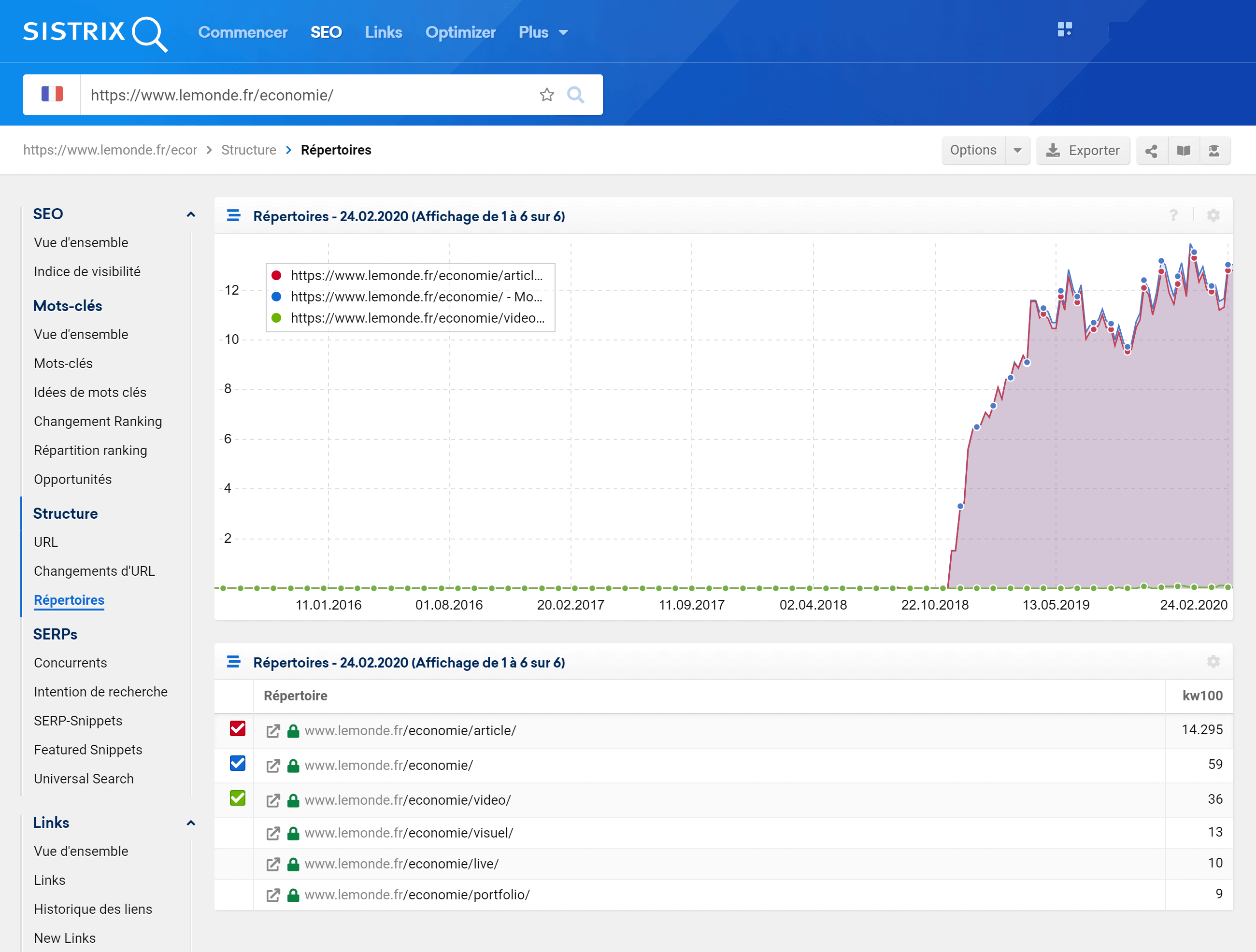Click www.lemonde.fr/economie/portfolio/ directory link
1256x952 pixels.
coord(417,895)
